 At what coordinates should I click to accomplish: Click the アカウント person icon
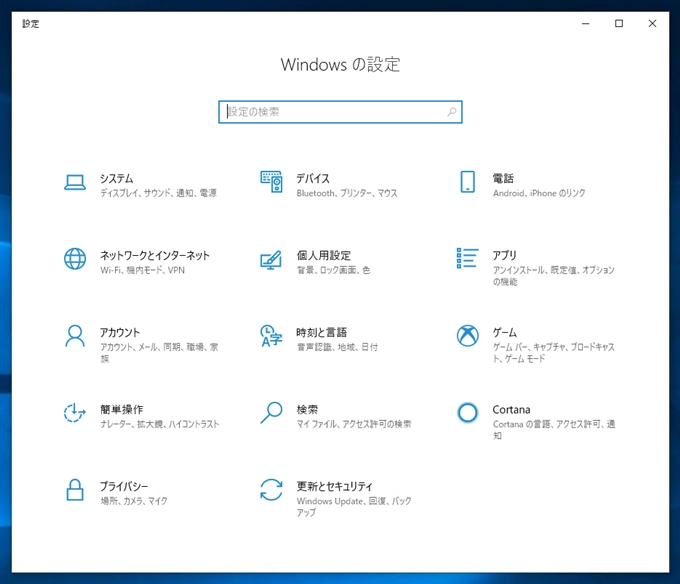pos(75,336)
